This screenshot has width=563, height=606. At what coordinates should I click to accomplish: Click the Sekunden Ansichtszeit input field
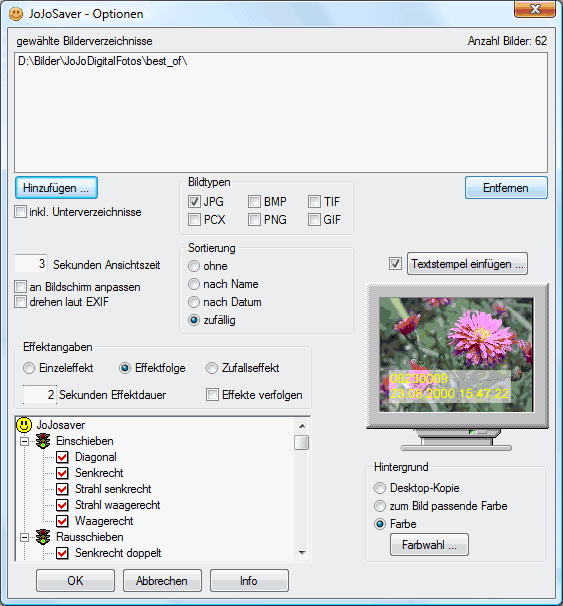click(31, 264)
